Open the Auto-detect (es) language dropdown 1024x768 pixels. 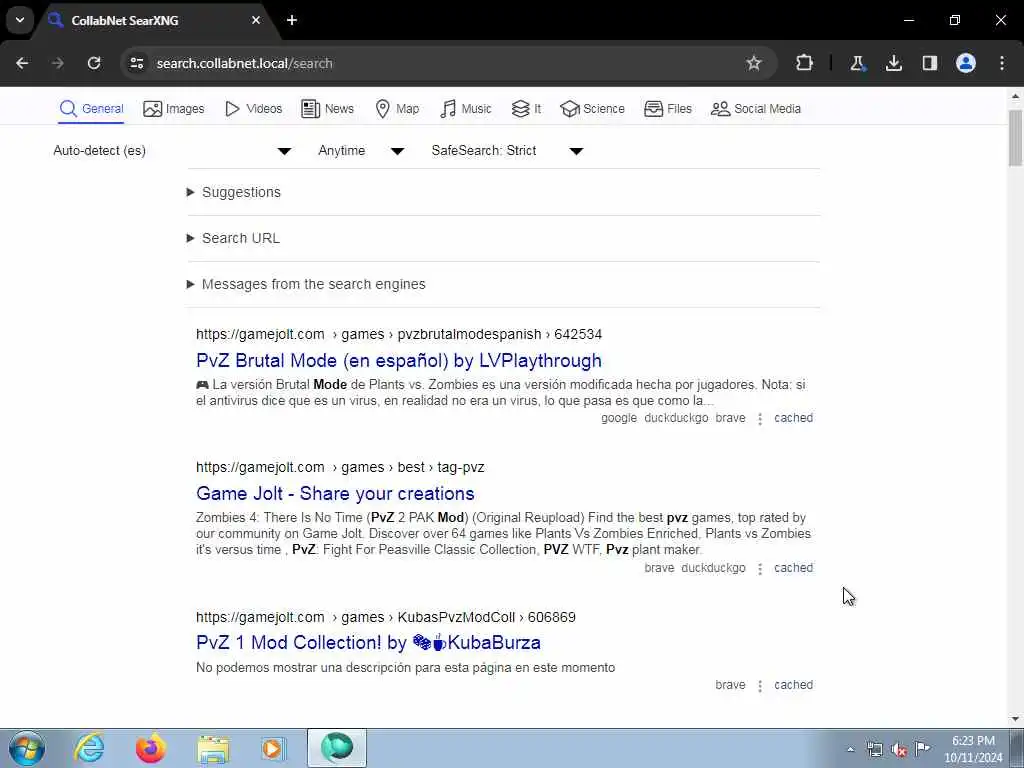pyautogui.click(x=172, y=151)
